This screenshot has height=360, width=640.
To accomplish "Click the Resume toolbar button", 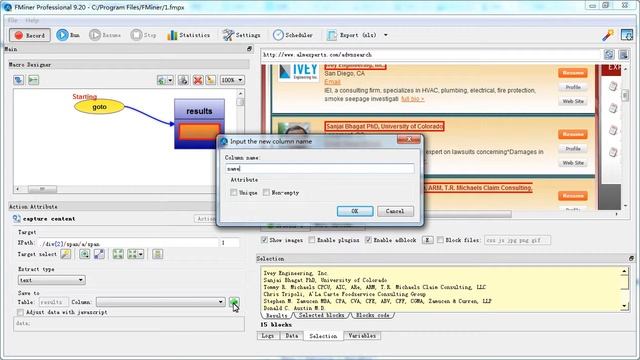I will point(105,35).
